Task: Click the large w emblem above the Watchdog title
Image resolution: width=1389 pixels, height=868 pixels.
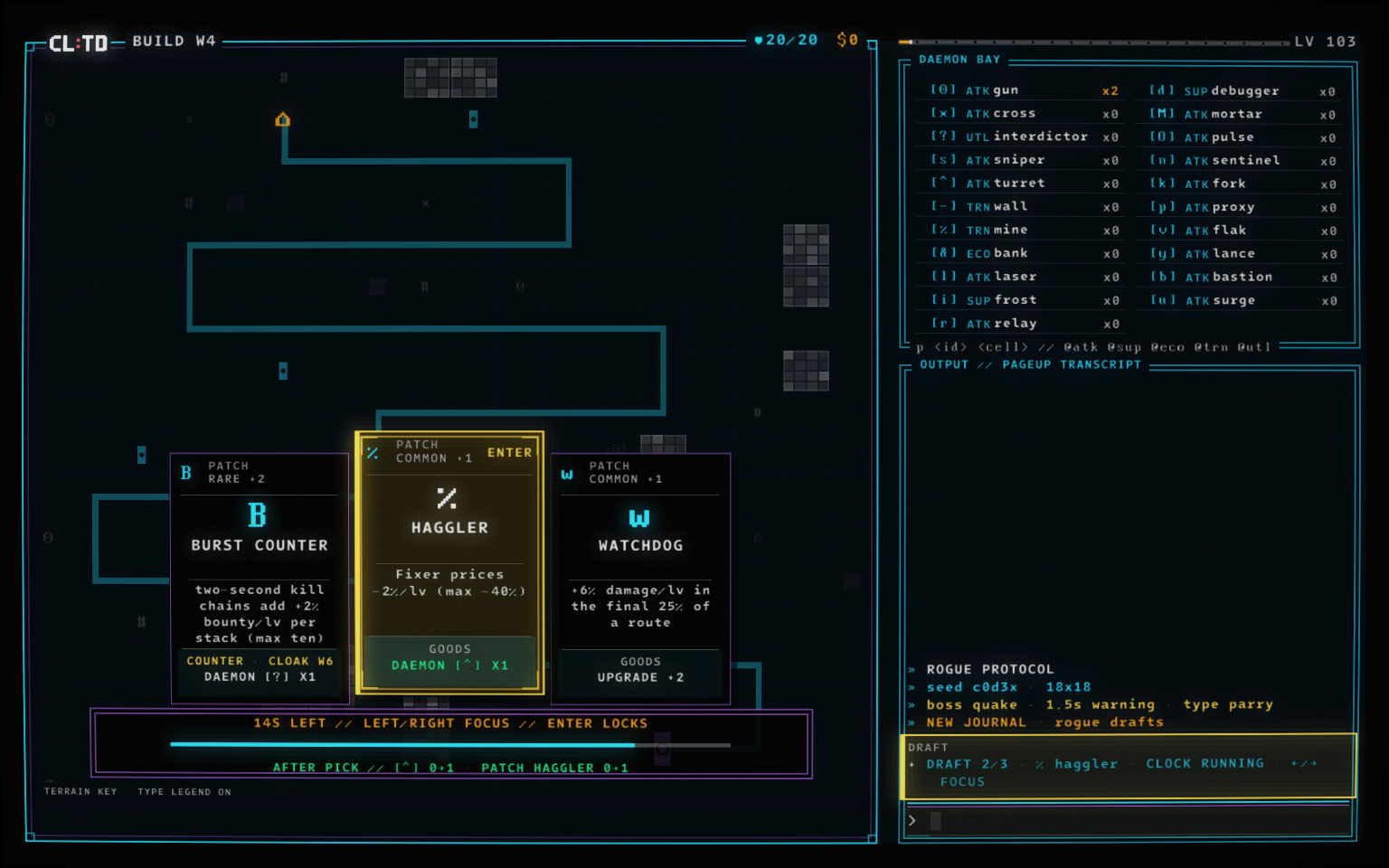Action: (639, 518)
